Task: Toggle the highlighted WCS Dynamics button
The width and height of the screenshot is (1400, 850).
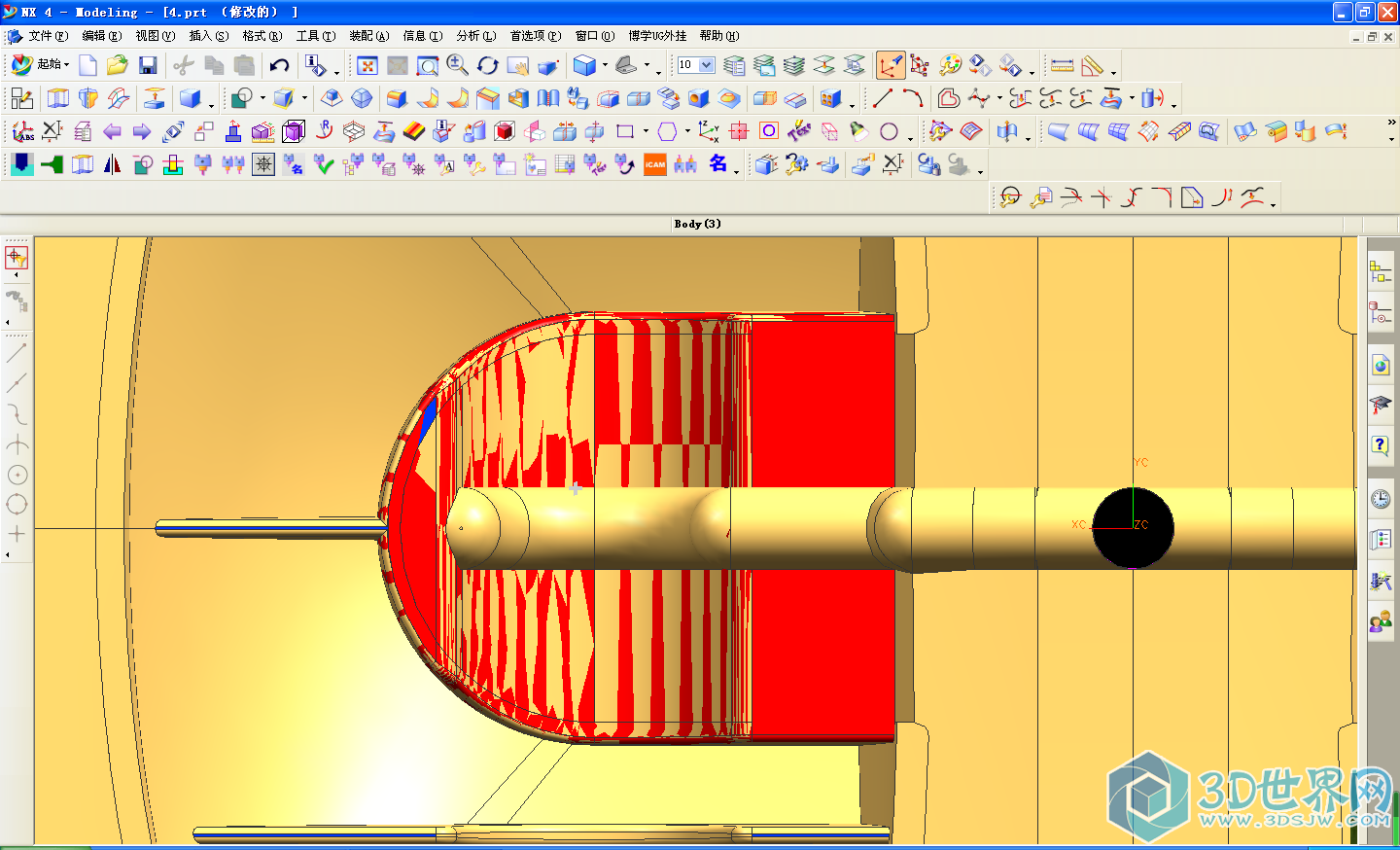Action: [890, 65]
